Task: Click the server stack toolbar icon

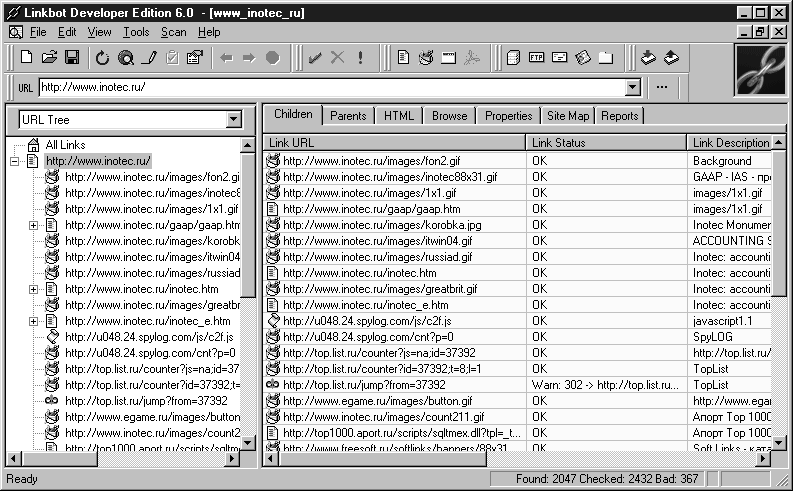Action: pos(513,58)
